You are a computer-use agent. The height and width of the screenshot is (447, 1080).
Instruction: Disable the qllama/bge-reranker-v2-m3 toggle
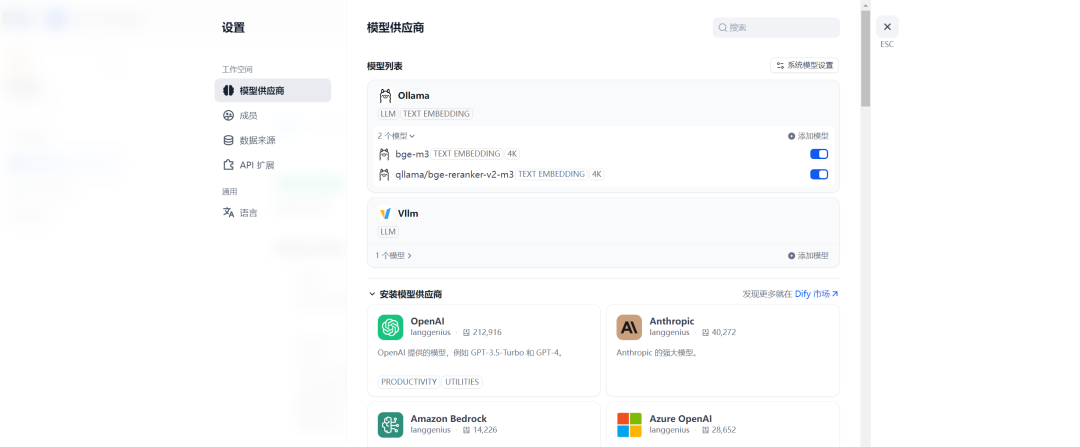[819, 174]
